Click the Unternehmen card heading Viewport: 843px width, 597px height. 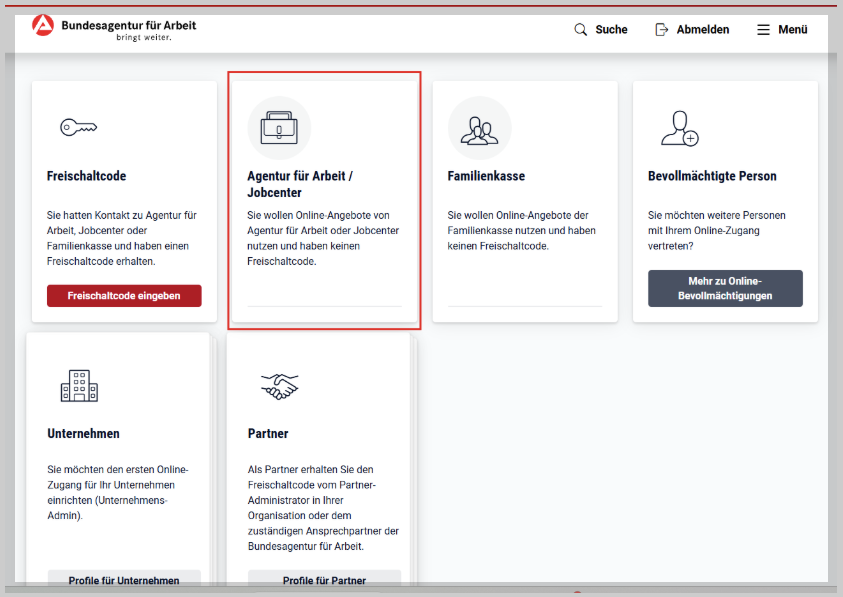pos(83,433)
